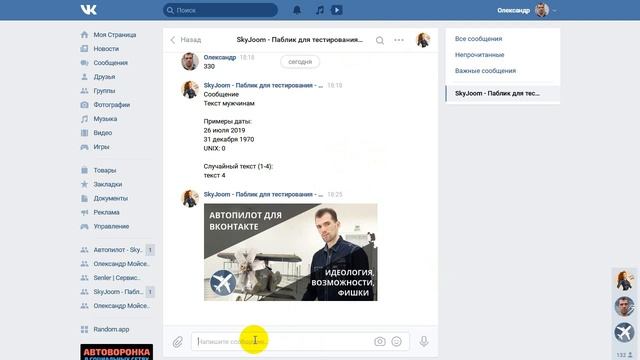This screenshot has width=640, height=360.
Task: Focus the top search field
Action: point(220,10)
